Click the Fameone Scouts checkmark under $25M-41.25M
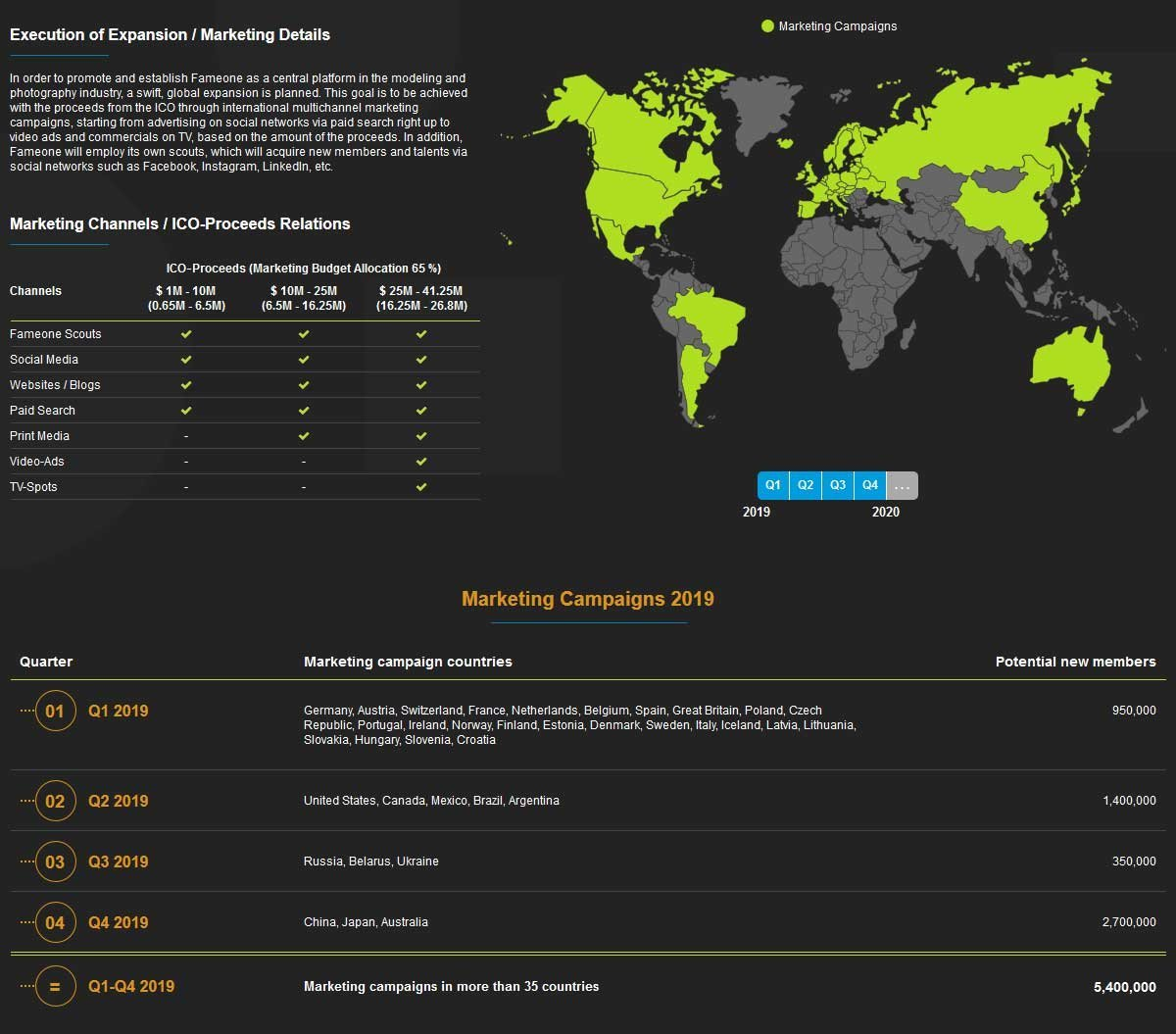 (x=421, y=334)
